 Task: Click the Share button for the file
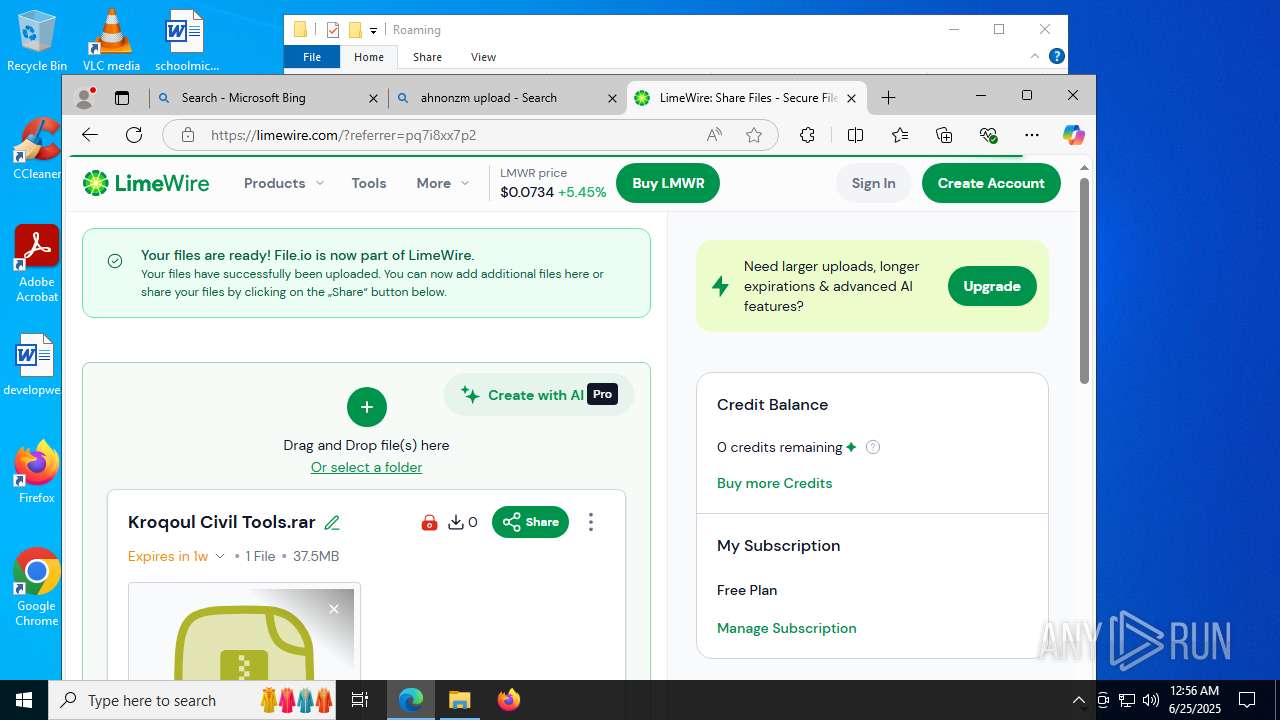[530, 522]
